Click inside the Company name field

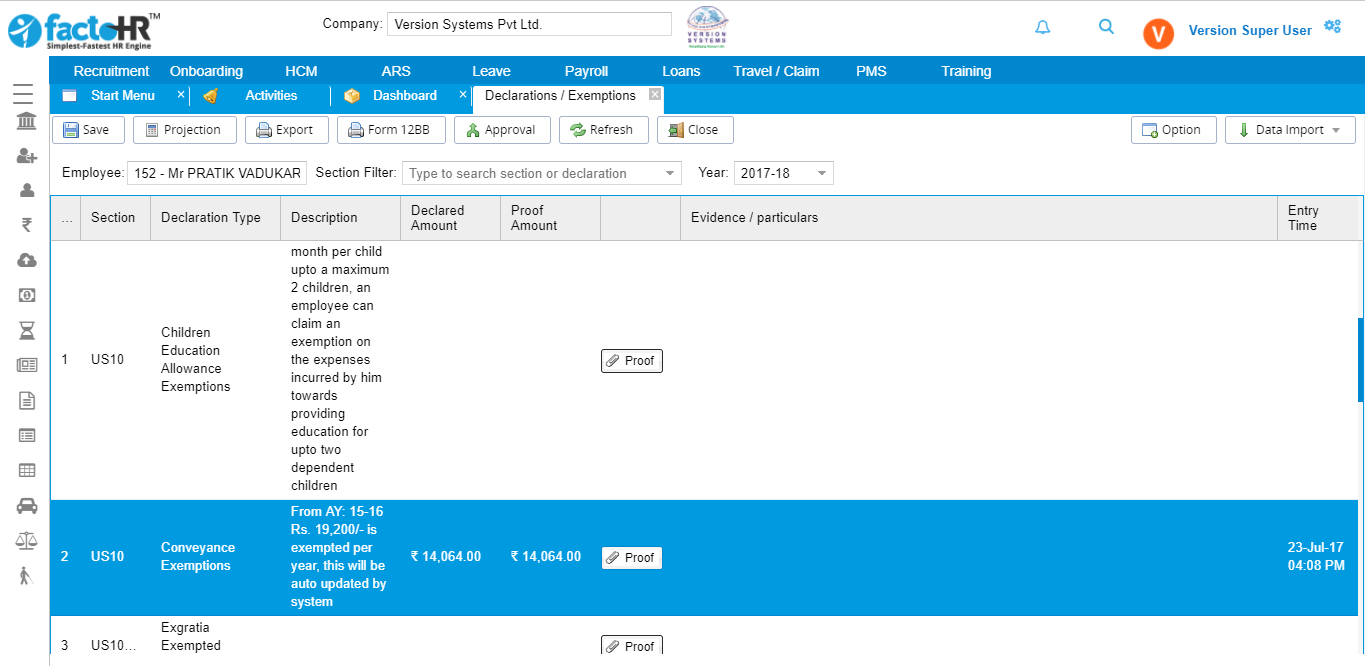528,23
